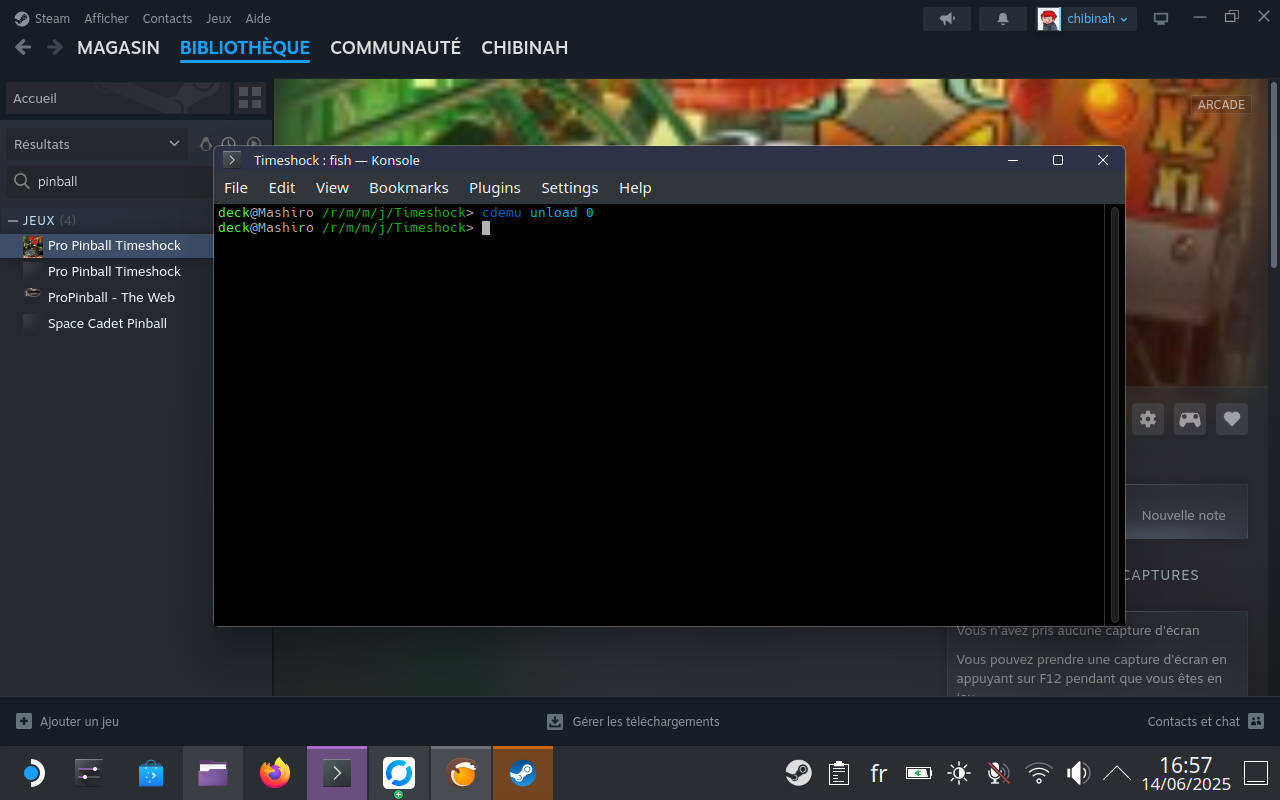Open Steam notifications bell

pyautogui.click(x=1003, y=18)
